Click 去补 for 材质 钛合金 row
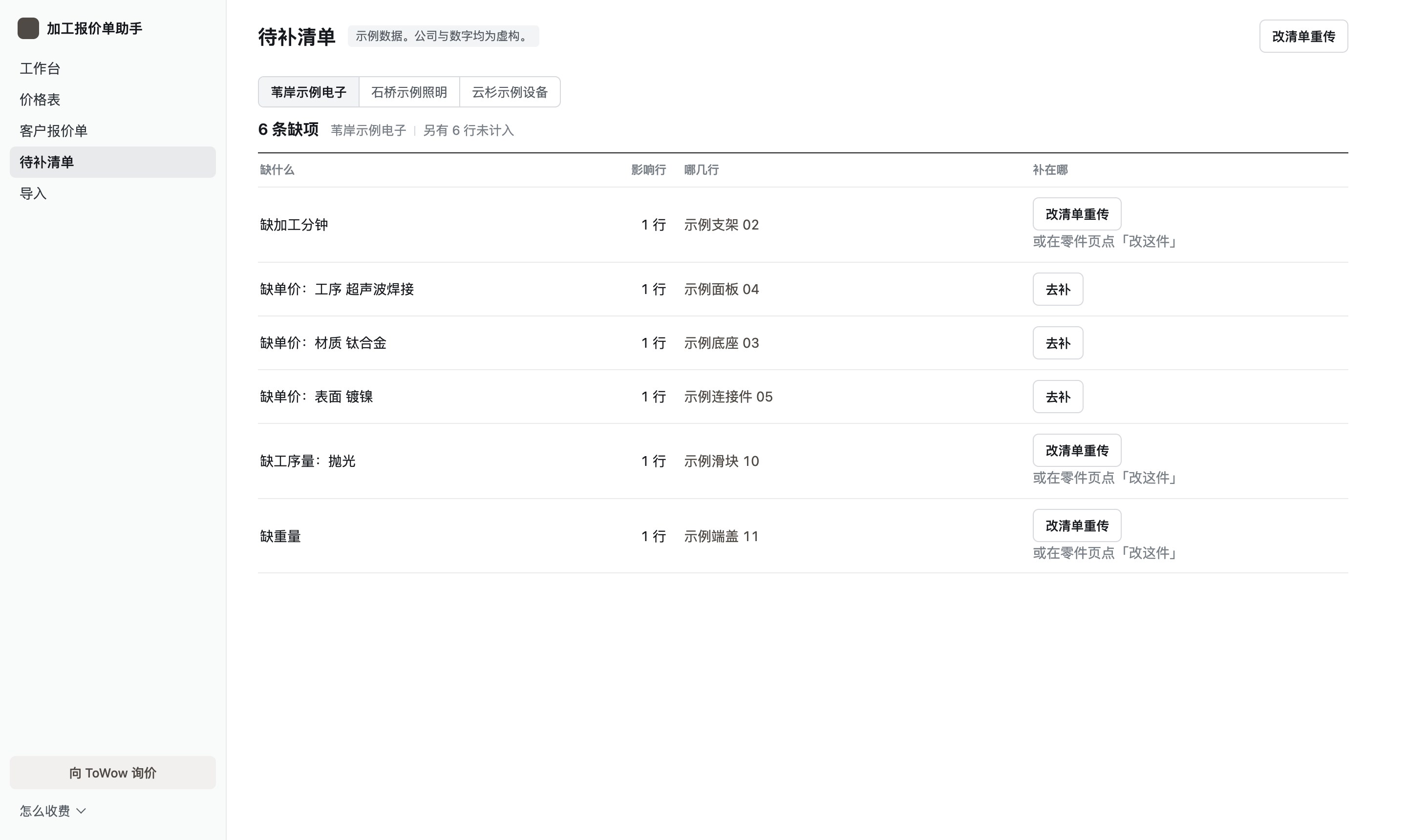Screen dimensions: 1407x840 tap(1058, 343)
